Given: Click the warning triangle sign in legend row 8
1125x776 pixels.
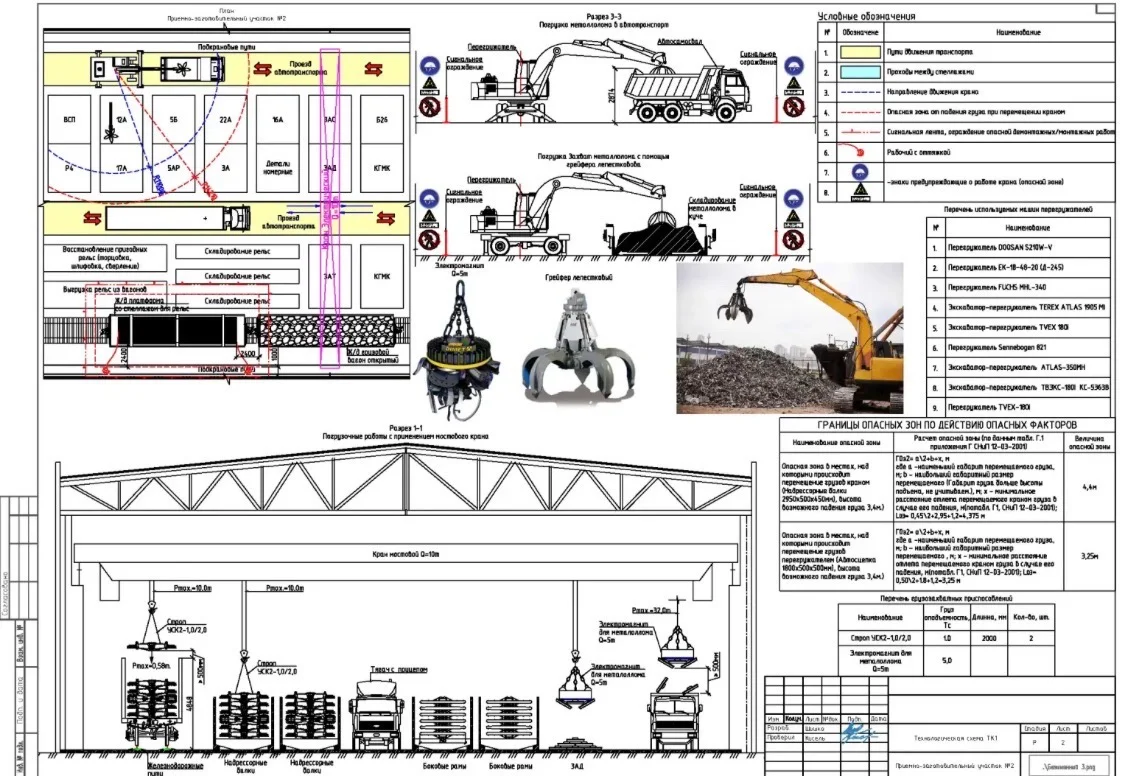Looking at the screenshot, I should click(x=860, y=192).
